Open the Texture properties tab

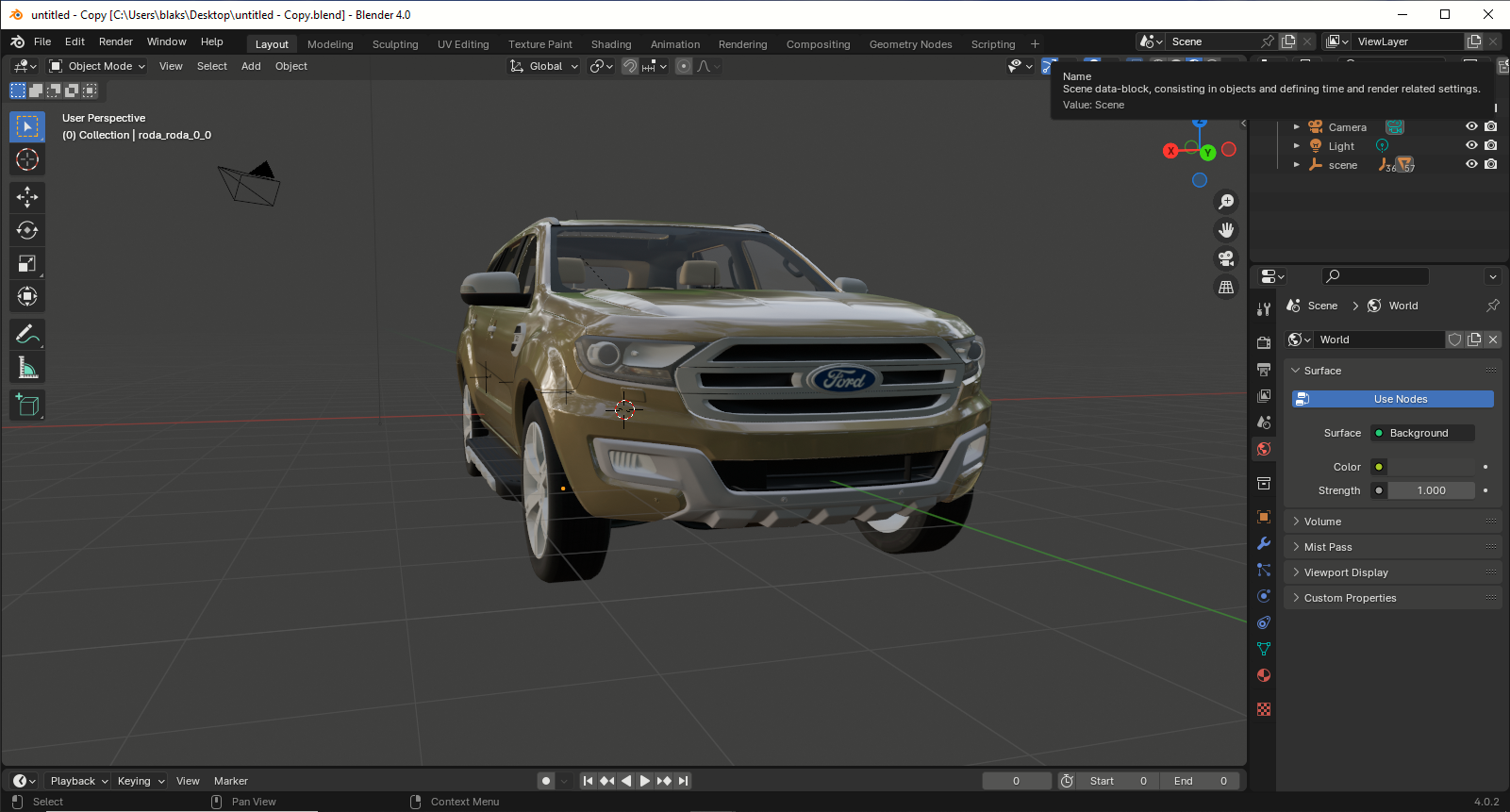(1264, 709)
